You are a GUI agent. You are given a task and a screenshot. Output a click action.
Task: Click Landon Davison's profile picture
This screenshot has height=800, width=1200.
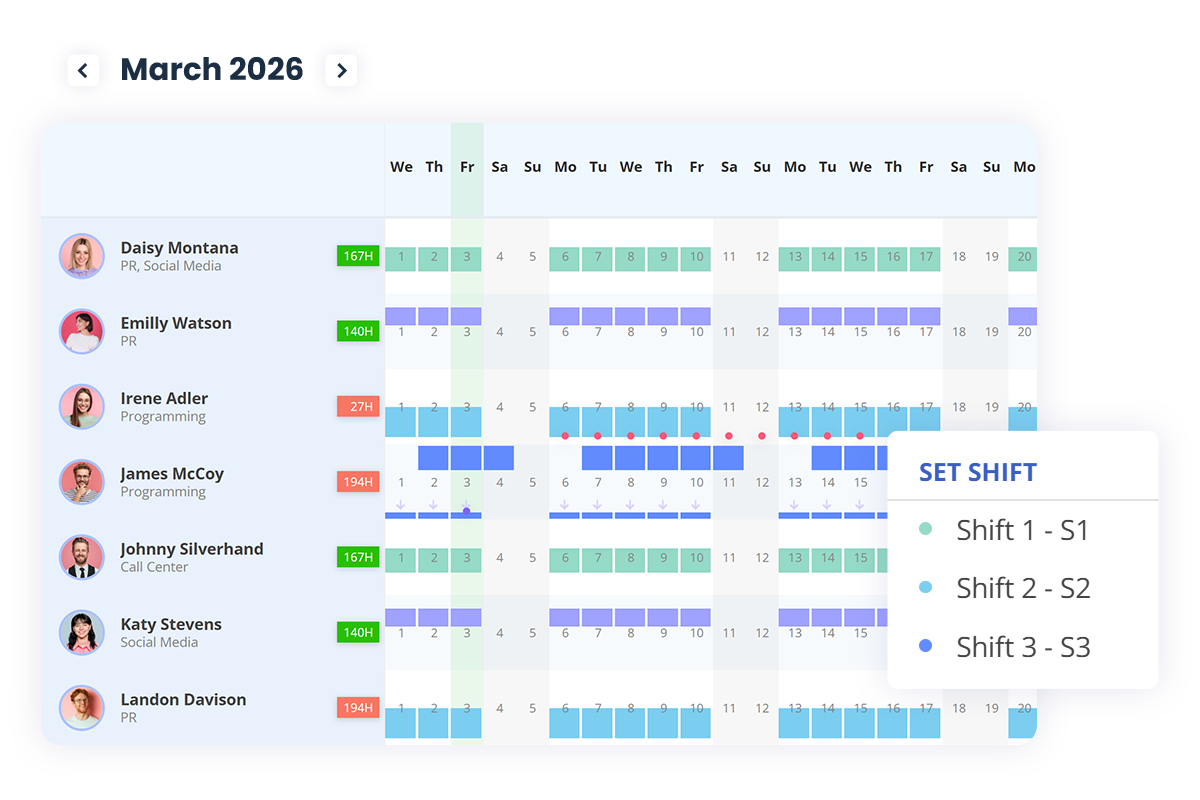point(81,708)
